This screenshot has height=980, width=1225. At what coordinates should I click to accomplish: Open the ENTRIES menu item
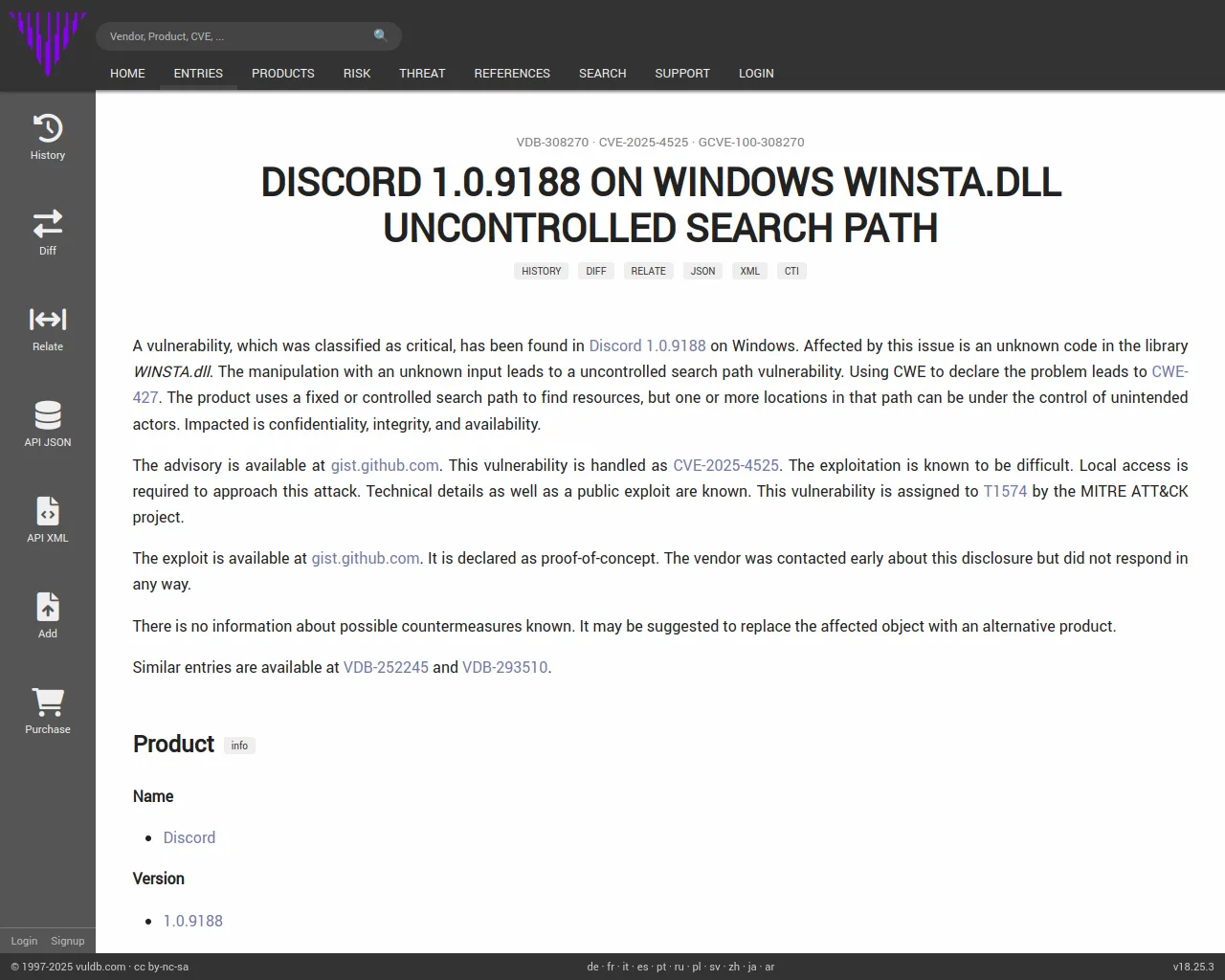(x=198, y=73)
